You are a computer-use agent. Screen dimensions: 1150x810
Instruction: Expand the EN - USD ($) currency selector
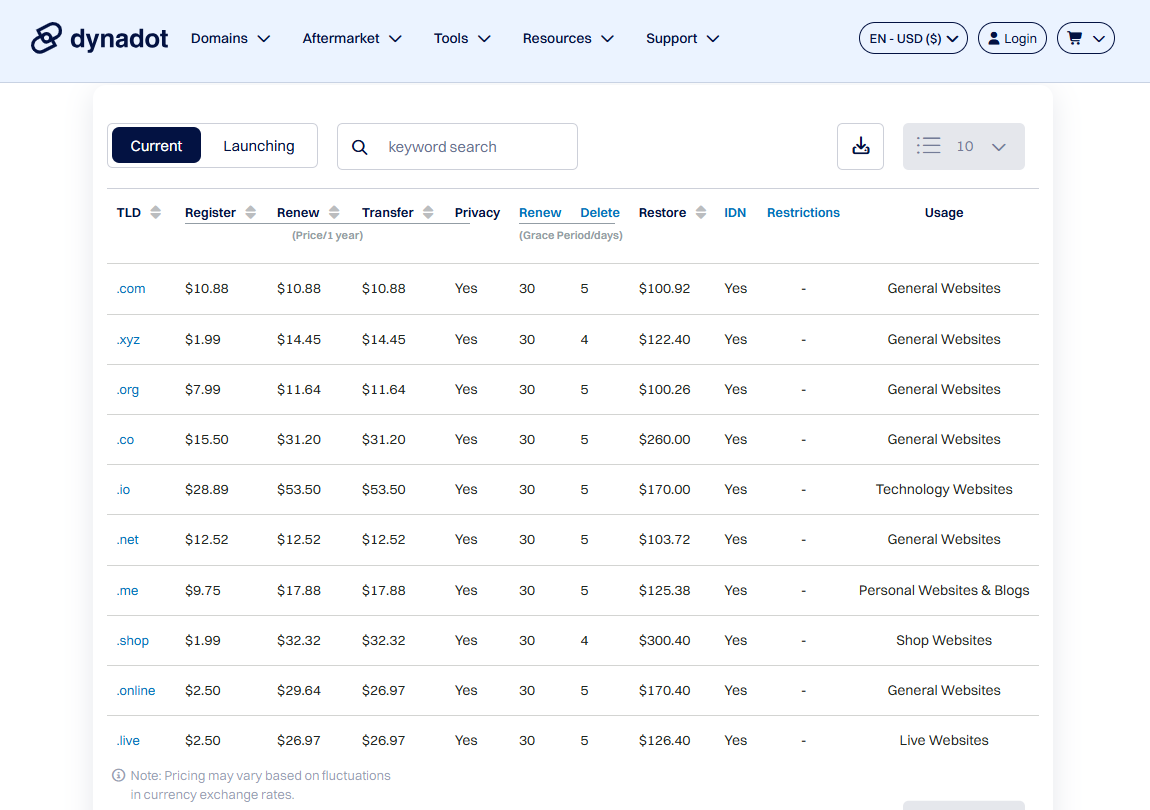pyautogui.click(x=913, y=38)
